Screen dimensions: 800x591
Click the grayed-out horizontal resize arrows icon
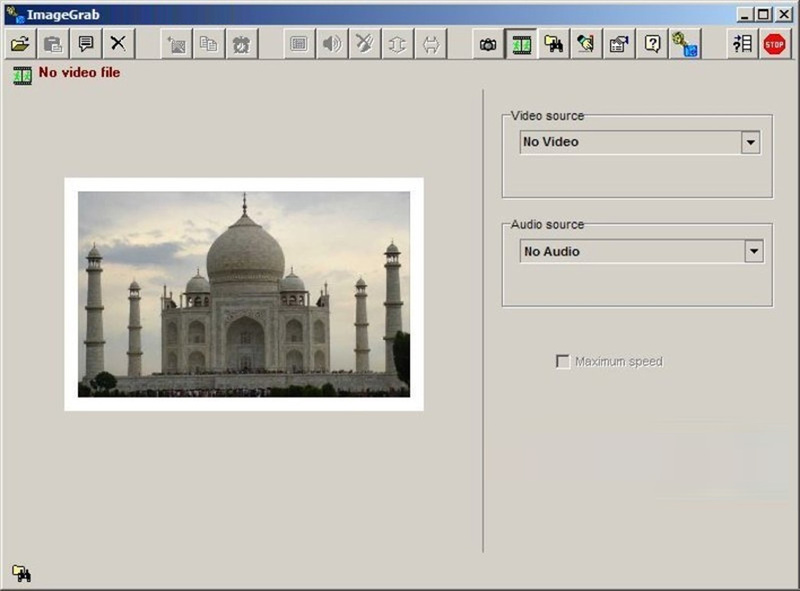[x=431, y=44]
